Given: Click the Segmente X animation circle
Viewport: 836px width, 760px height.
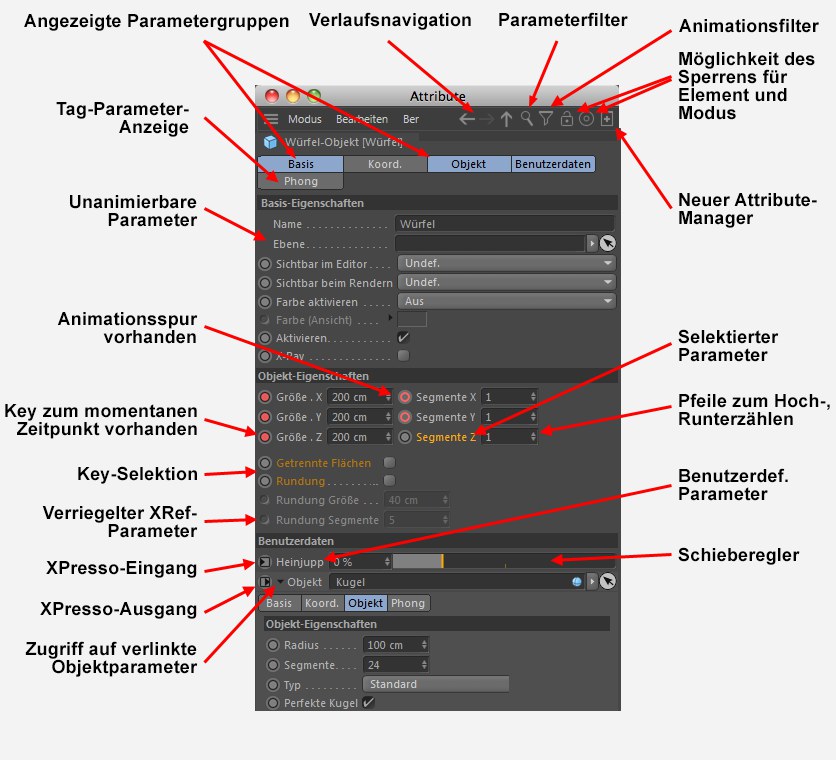Looking at the screenshot, I should click(x=405, y=397).
